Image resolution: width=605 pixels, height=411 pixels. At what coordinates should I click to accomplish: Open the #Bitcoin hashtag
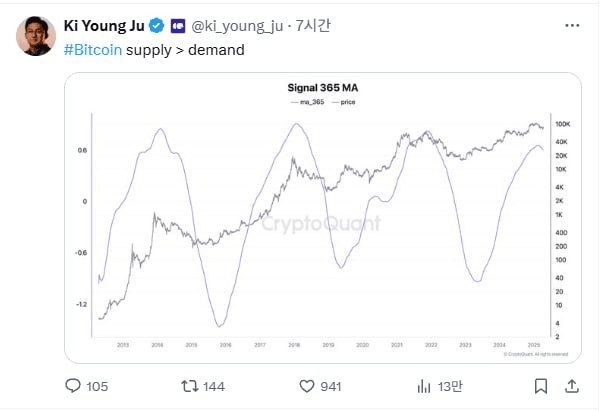click(x=94, y=49)
